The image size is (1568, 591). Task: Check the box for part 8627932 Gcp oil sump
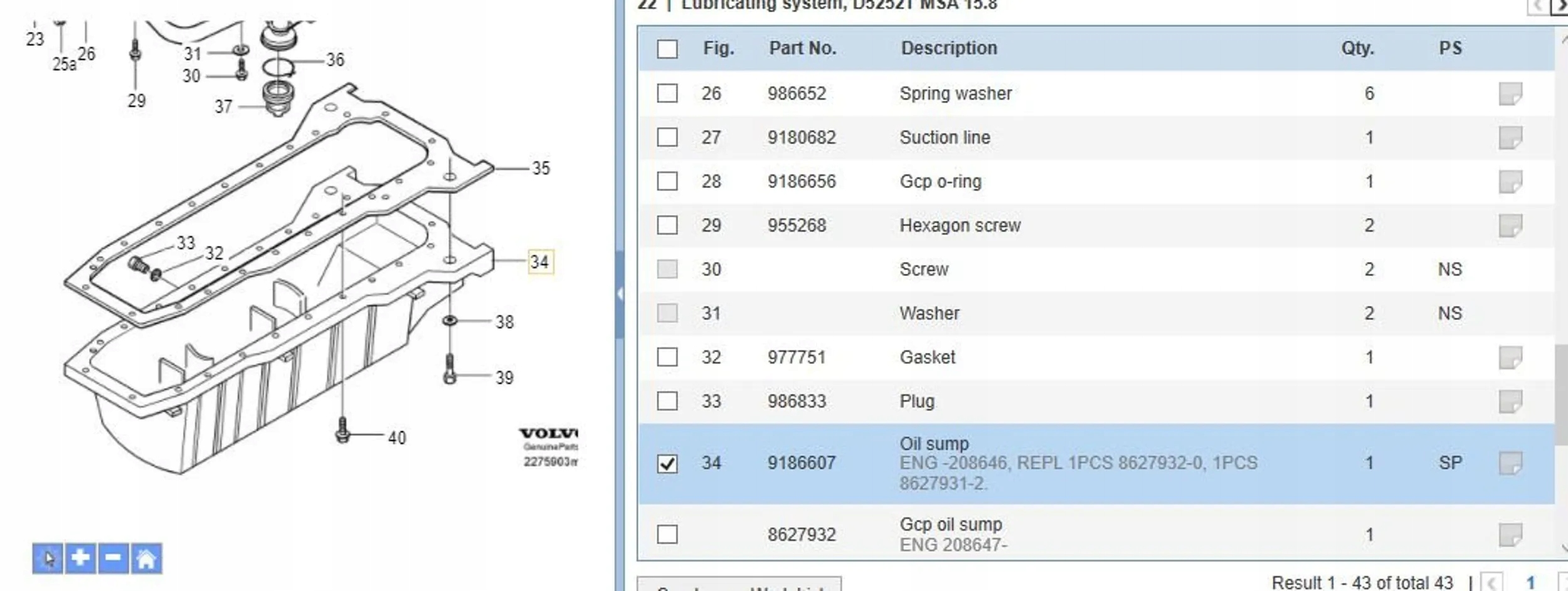tap(667, 535)
